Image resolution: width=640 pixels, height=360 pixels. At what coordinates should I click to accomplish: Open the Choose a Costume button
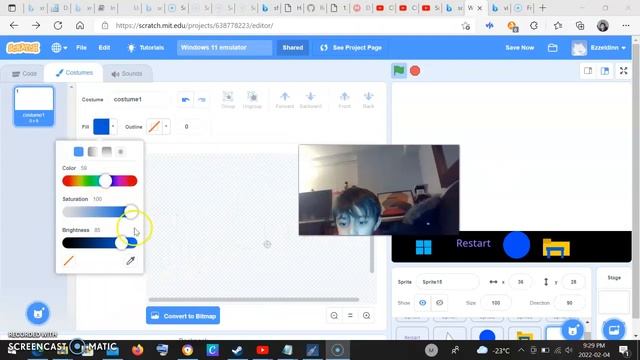pos(38,313)
